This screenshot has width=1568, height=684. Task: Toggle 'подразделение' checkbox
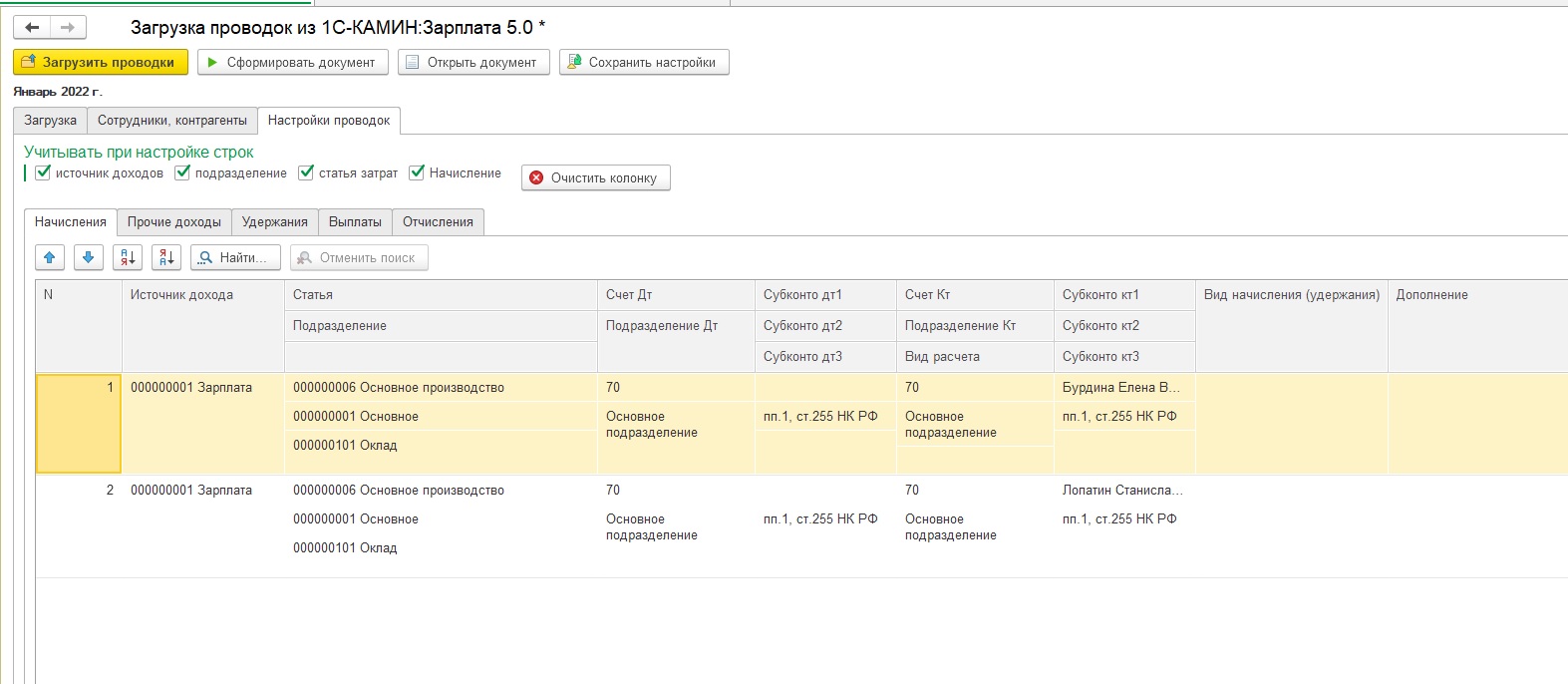coord(182,172)
